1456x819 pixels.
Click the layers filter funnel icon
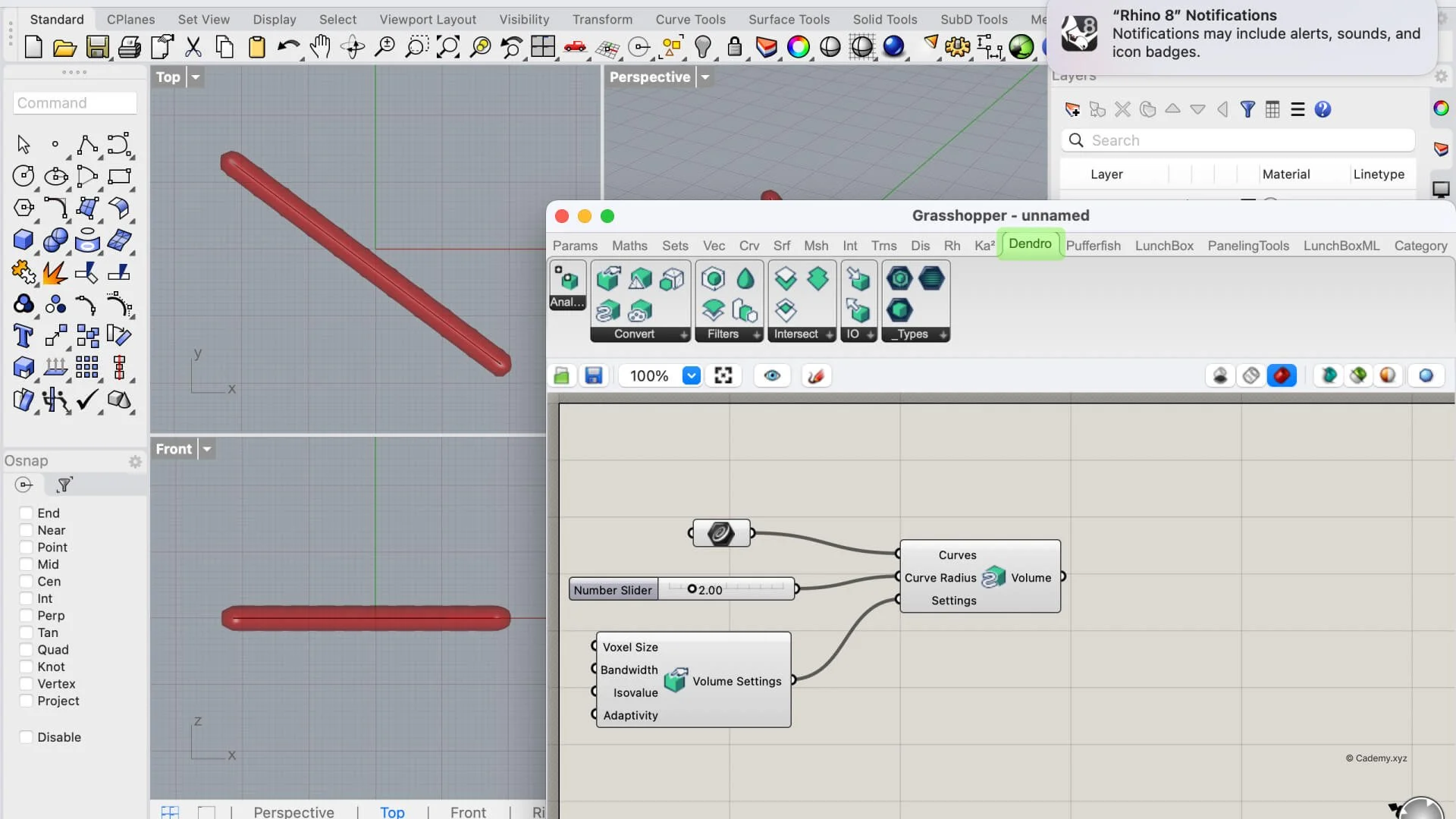coord(1247,109)
